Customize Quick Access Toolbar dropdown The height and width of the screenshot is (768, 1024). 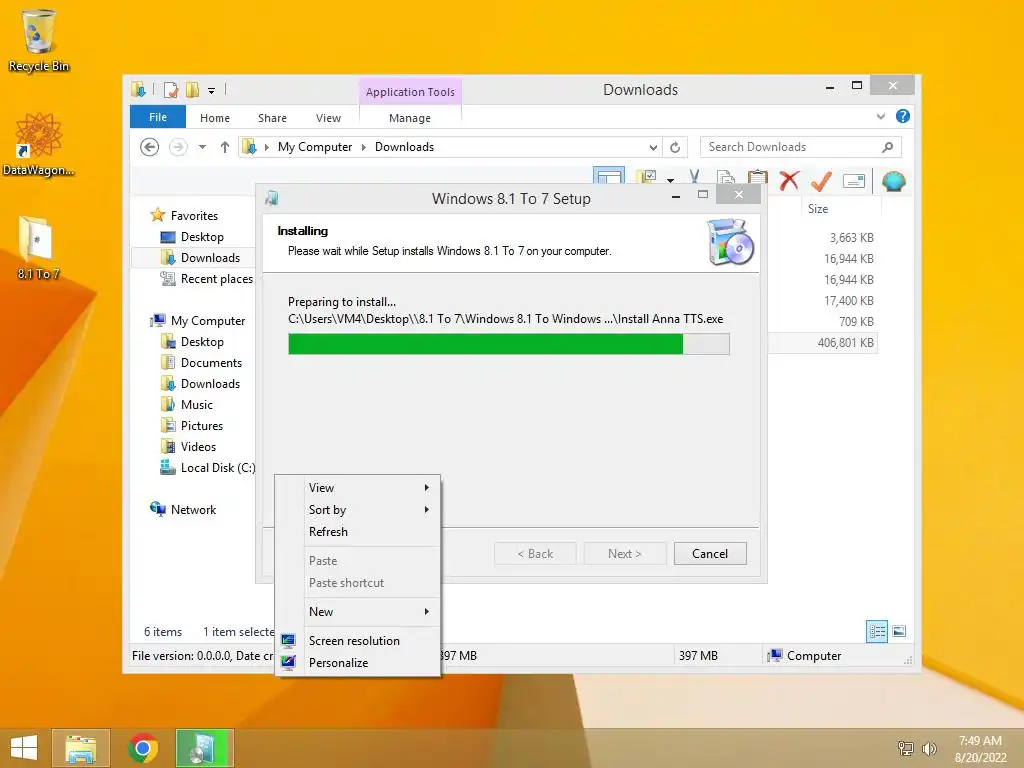[x=212, y=91]
